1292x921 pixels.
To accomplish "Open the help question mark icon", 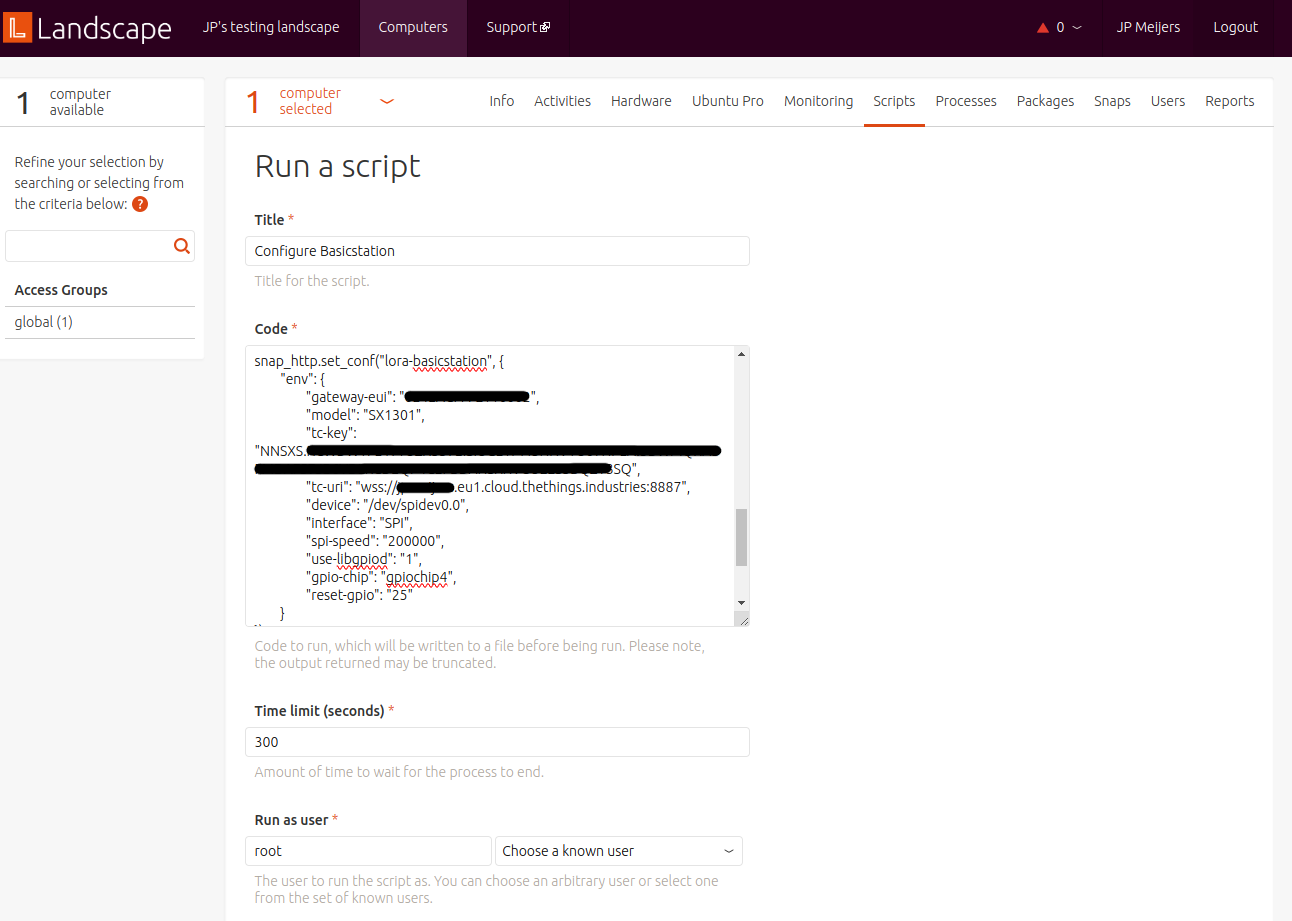I will pyautogui.click(x=140, y=204).
